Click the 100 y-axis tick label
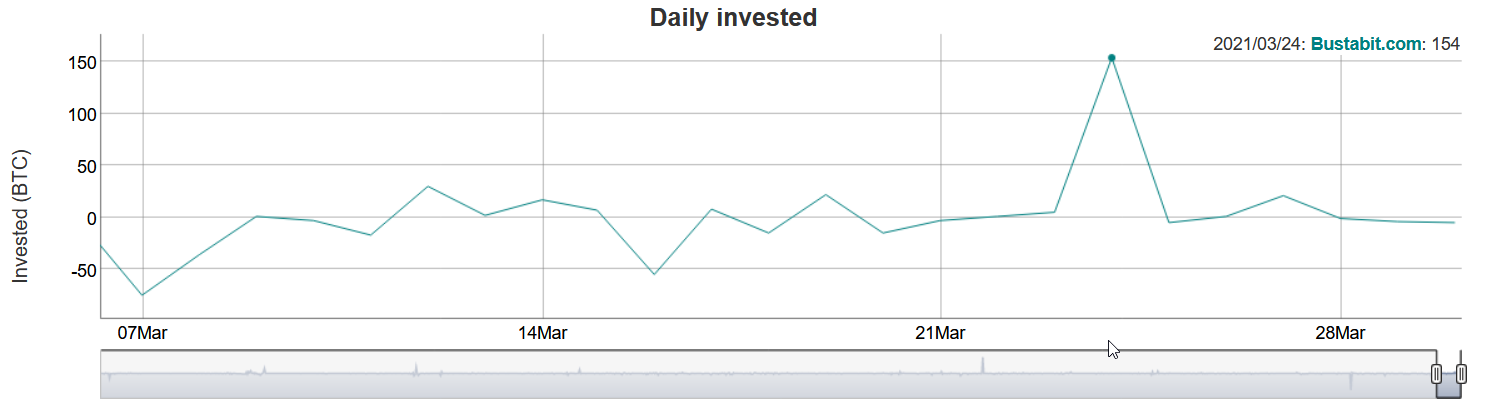 coord(82,114)
